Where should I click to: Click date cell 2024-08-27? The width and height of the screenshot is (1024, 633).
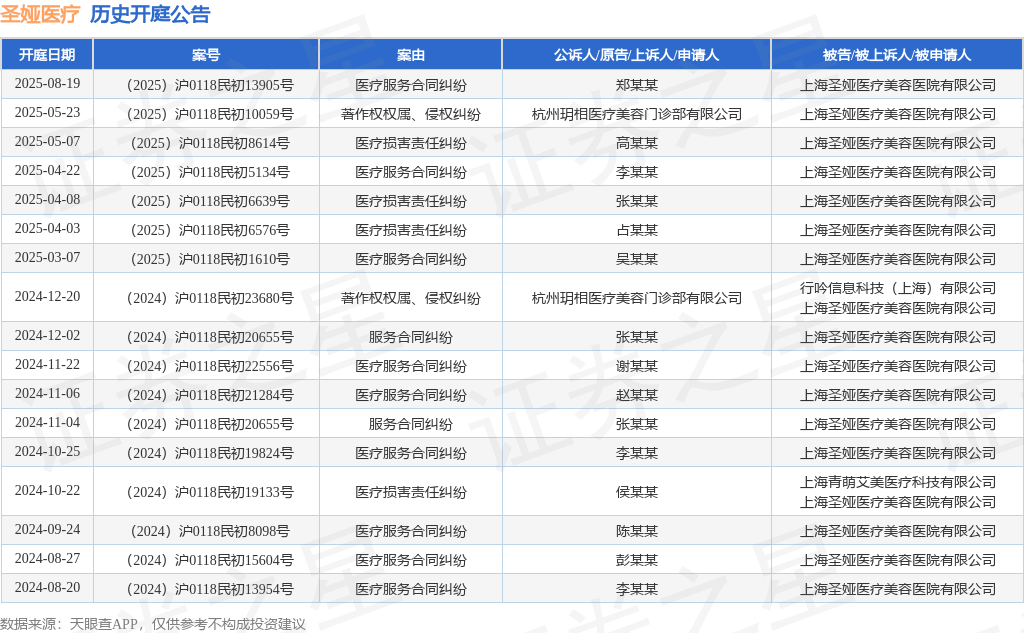(47, 558)
